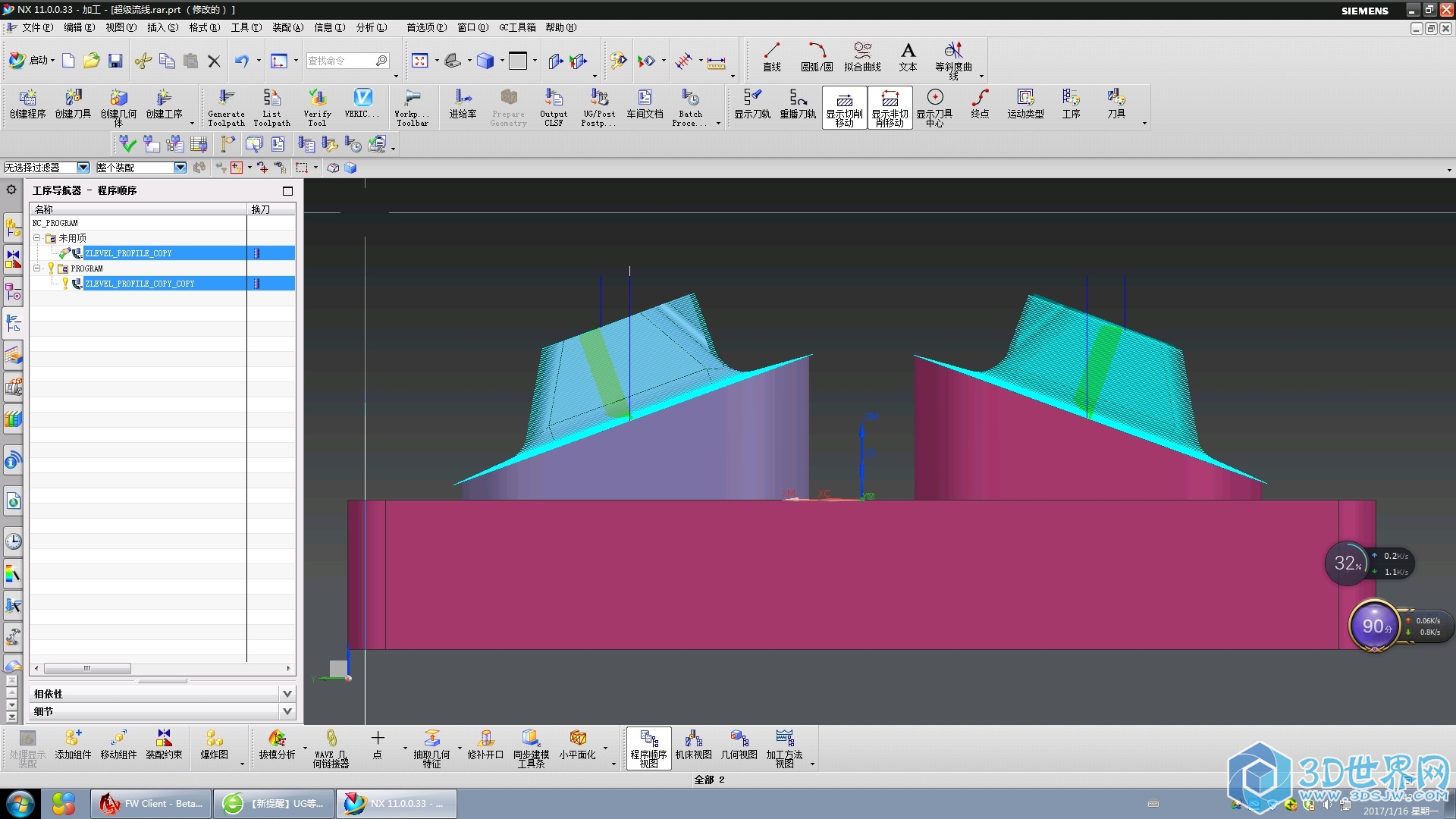The height and width of the screenshot is (819, 1456).
Task: Click the 创建程序 (Create Program) icon
Action: 27,105
